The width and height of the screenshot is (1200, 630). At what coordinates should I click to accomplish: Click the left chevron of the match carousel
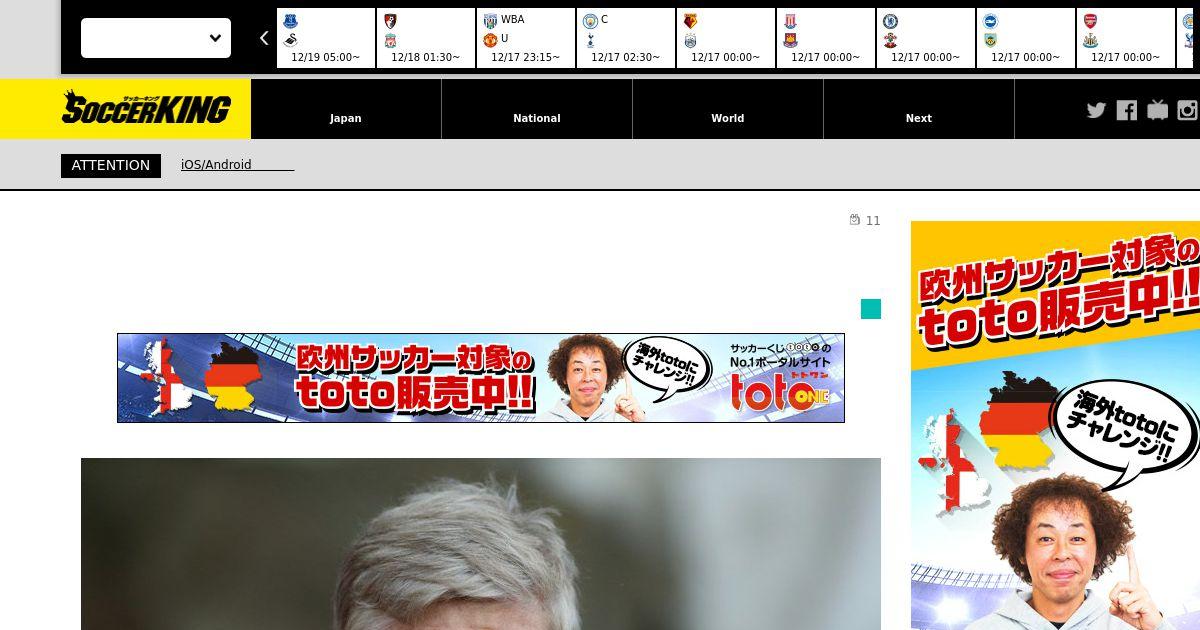pos(264,38)
